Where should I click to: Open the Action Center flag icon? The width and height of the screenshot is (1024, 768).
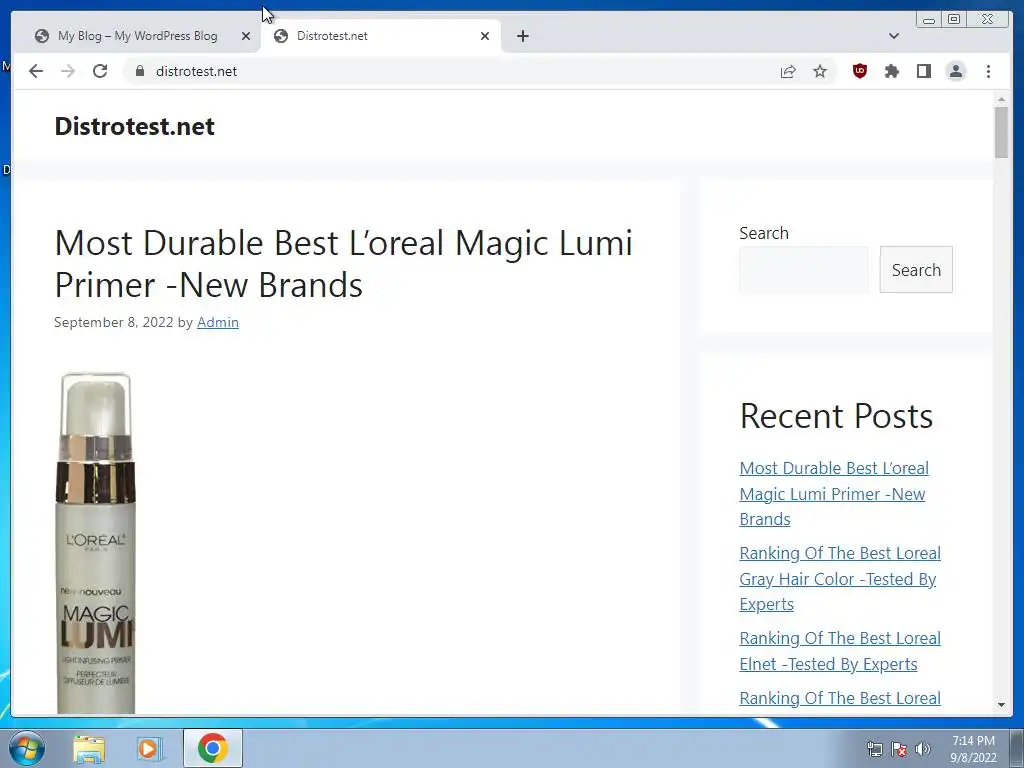point(899,749)
